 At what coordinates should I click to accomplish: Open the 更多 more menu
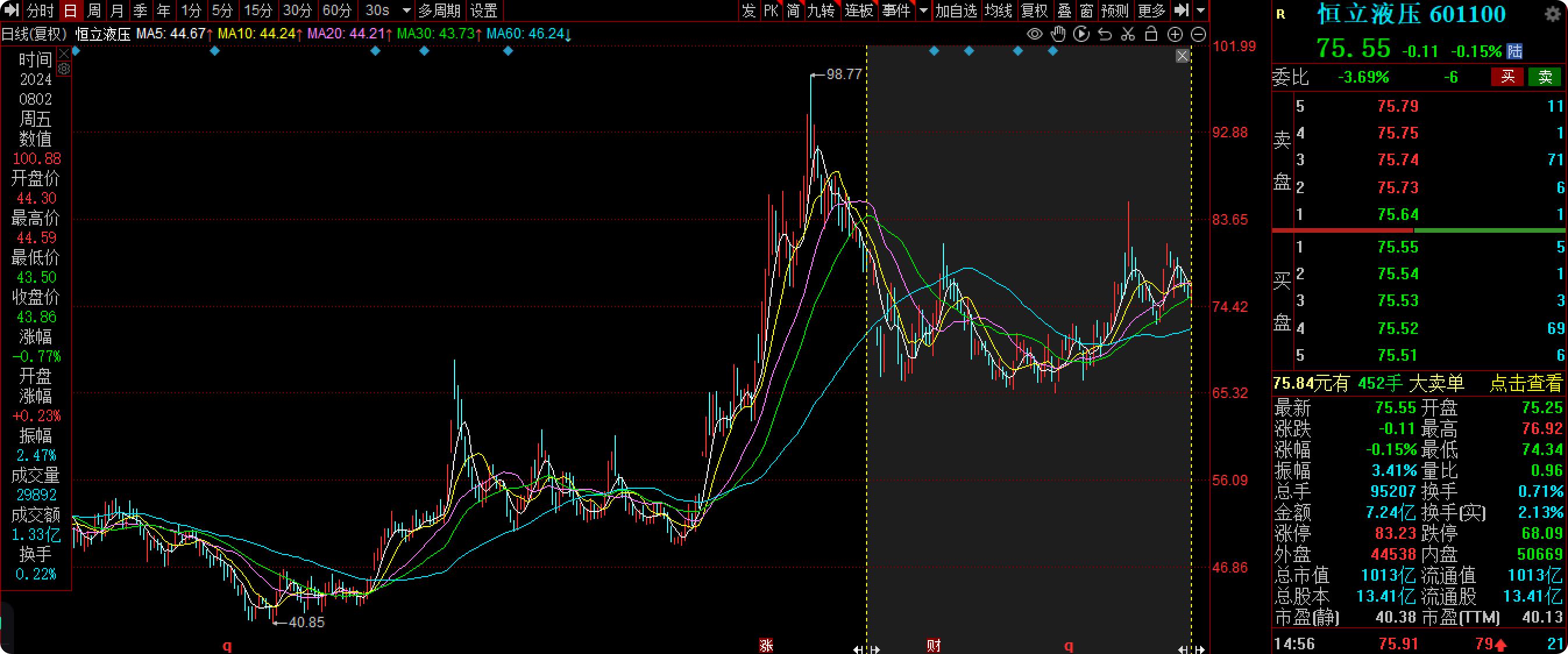(1151, 10)
